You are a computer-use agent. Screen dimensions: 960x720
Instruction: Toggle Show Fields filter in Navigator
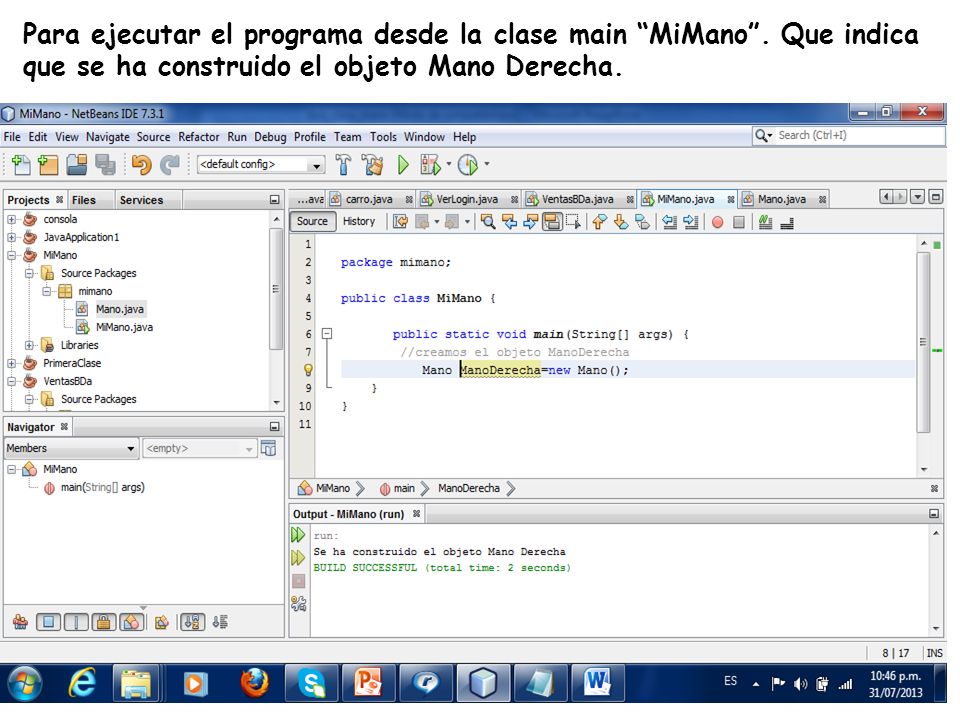(48, 623)
